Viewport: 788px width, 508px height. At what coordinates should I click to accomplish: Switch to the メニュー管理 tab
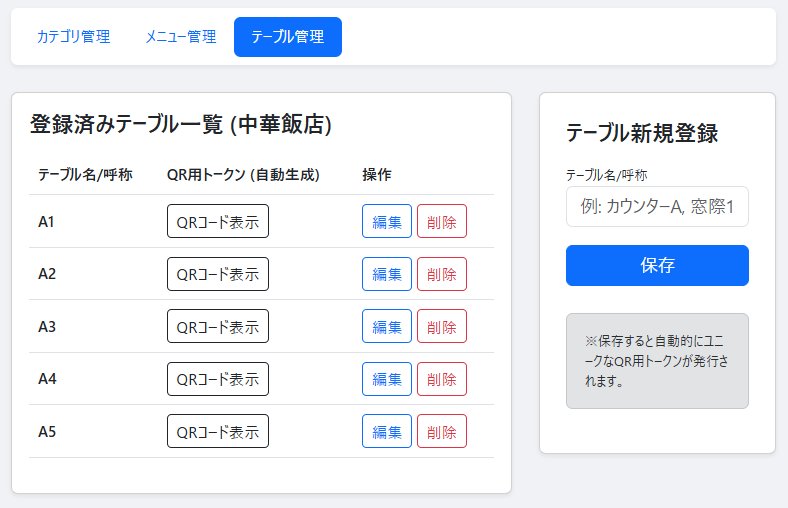point(180,37)
